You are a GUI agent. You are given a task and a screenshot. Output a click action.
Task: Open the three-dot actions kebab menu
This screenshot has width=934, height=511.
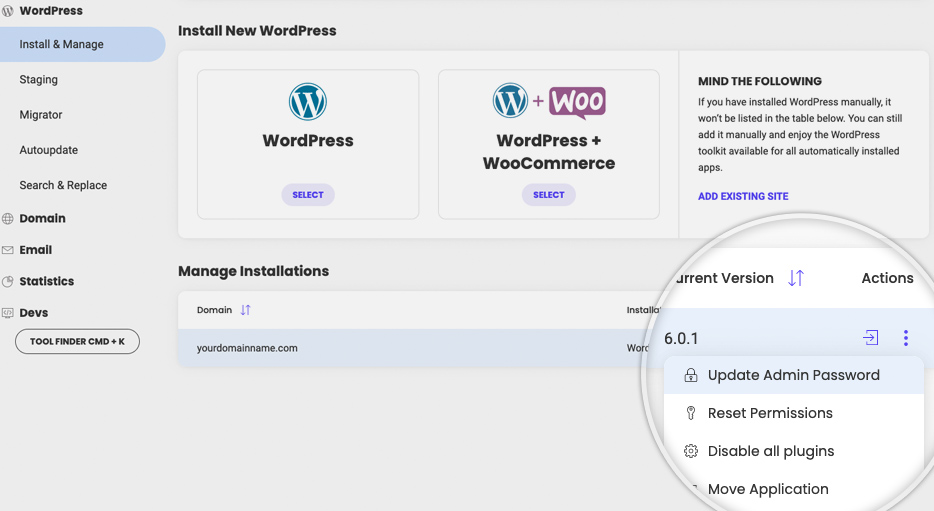905,338
